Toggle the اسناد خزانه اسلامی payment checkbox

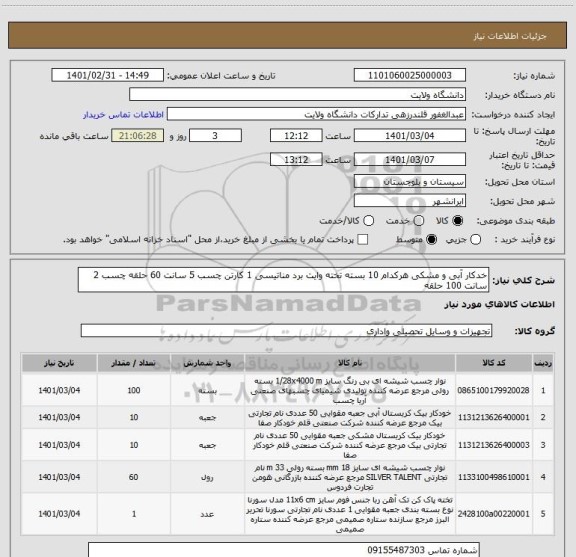coord(363,240)
